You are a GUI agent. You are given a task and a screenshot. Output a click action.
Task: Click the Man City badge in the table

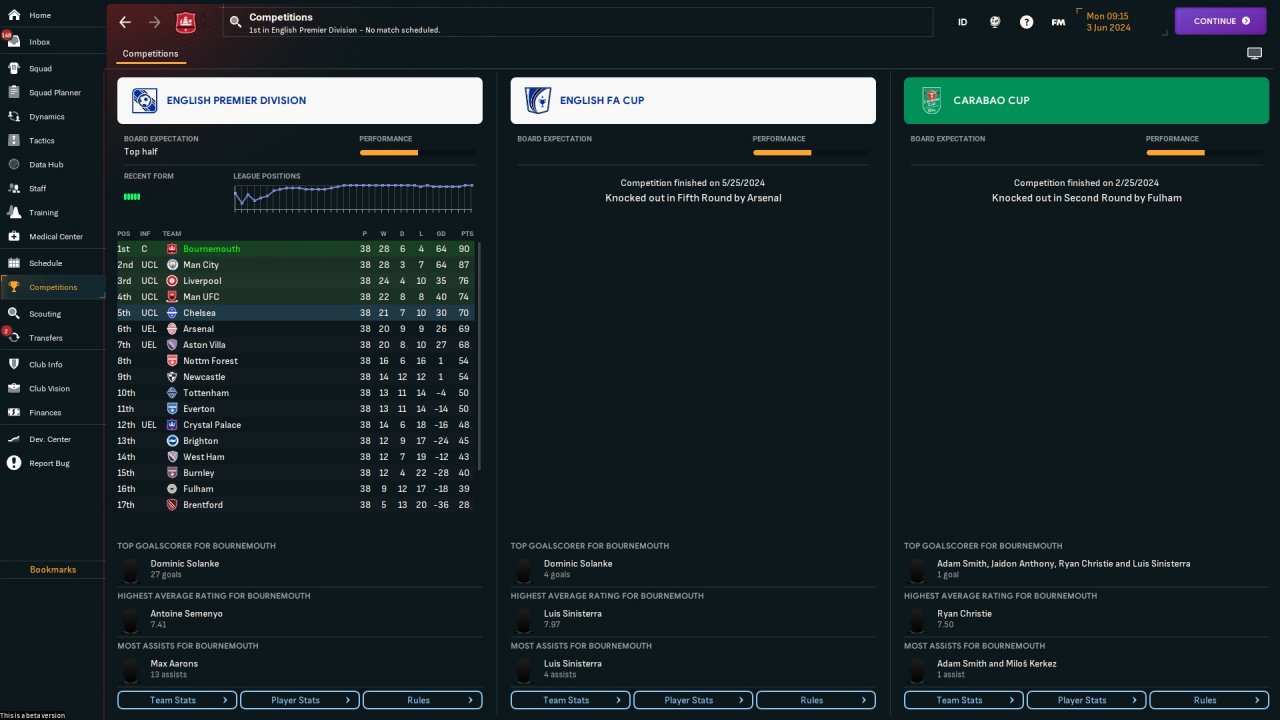coord(172,265)
